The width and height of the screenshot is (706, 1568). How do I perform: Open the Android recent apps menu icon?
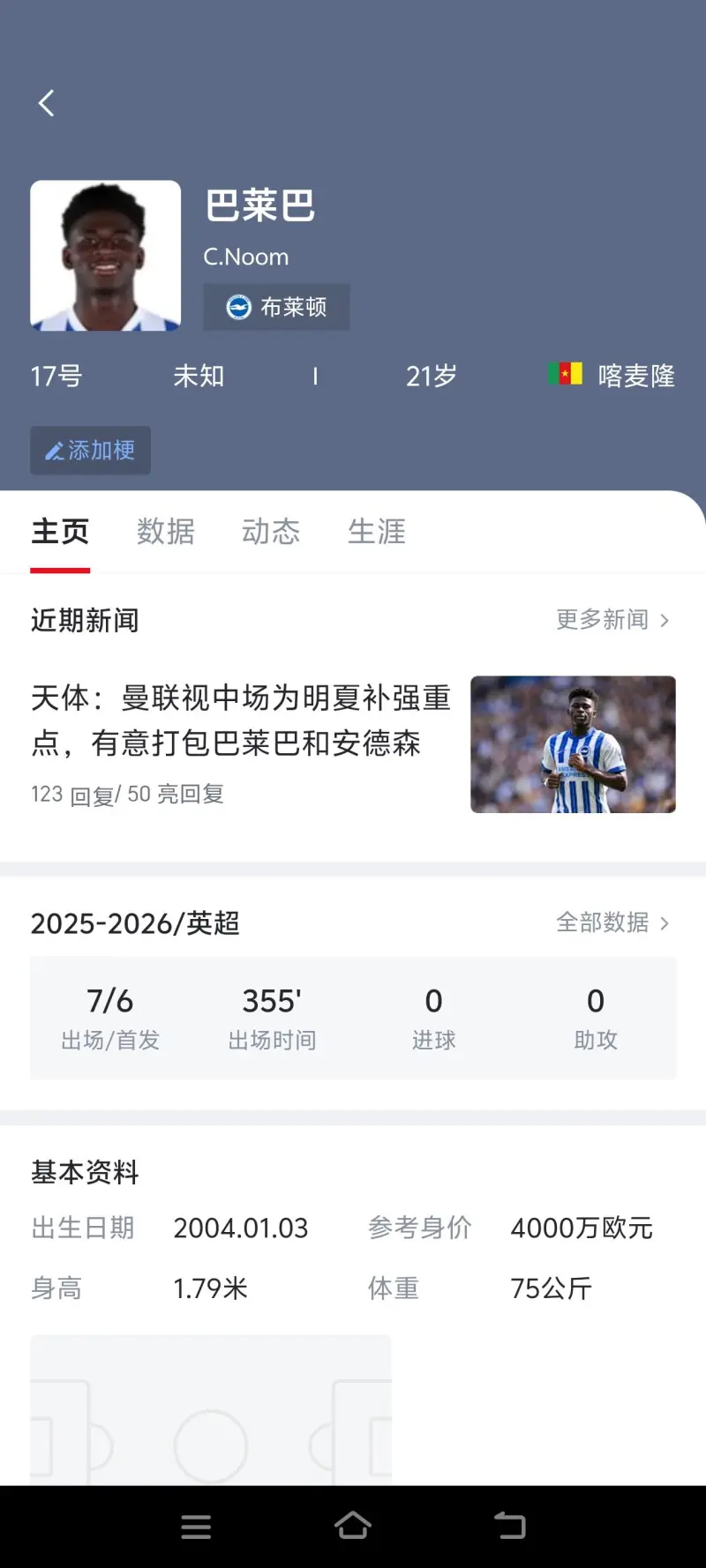tap(196, 1527)
